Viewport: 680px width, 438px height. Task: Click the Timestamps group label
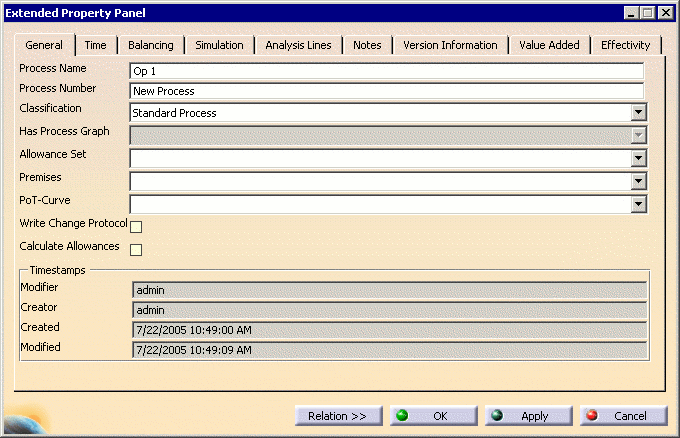58,270
